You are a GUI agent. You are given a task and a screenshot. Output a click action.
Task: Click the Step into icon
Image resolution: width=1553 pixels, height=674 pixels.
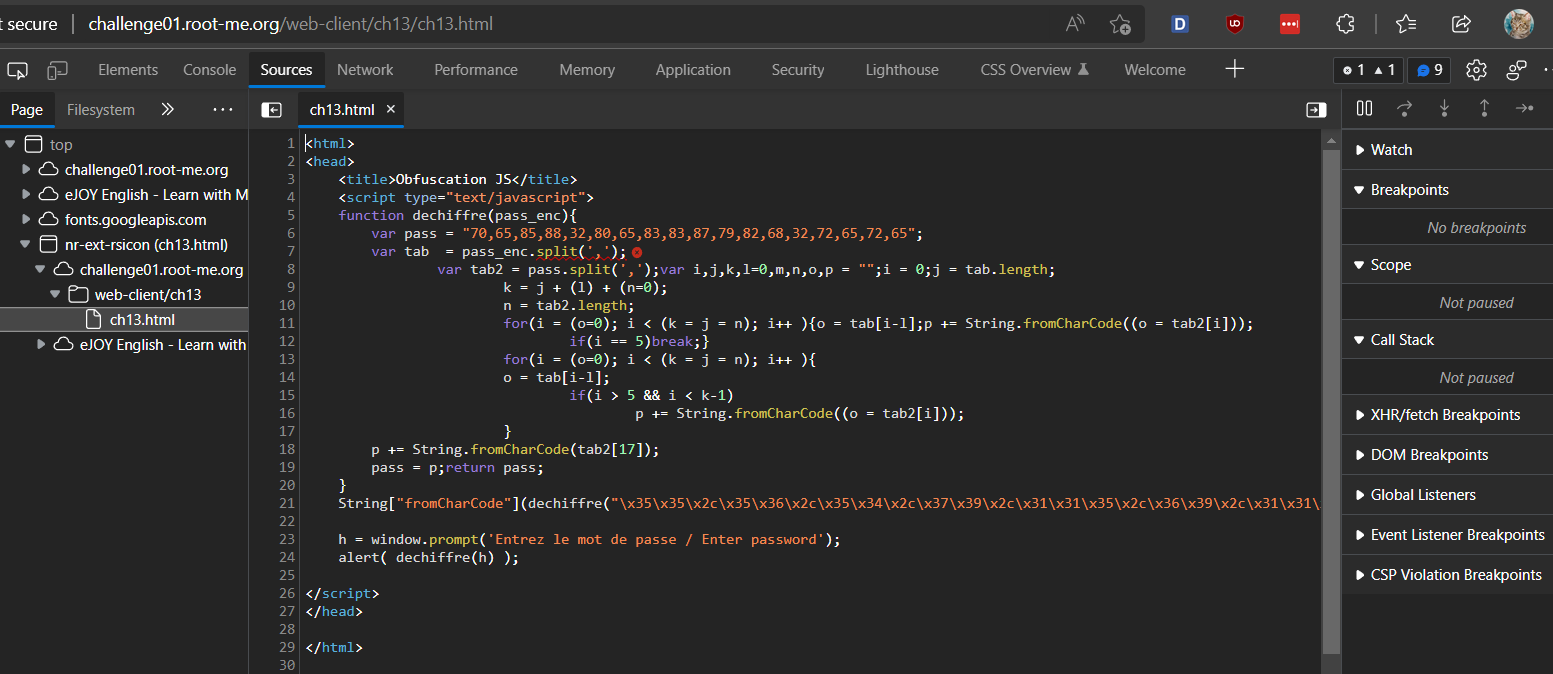[x=1444, y=109]
